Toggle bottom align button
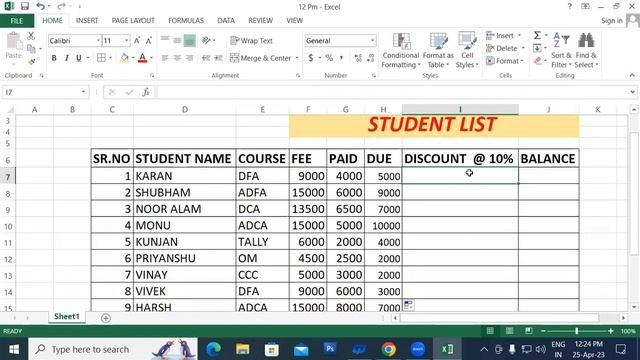 click(x=189, y=40)
